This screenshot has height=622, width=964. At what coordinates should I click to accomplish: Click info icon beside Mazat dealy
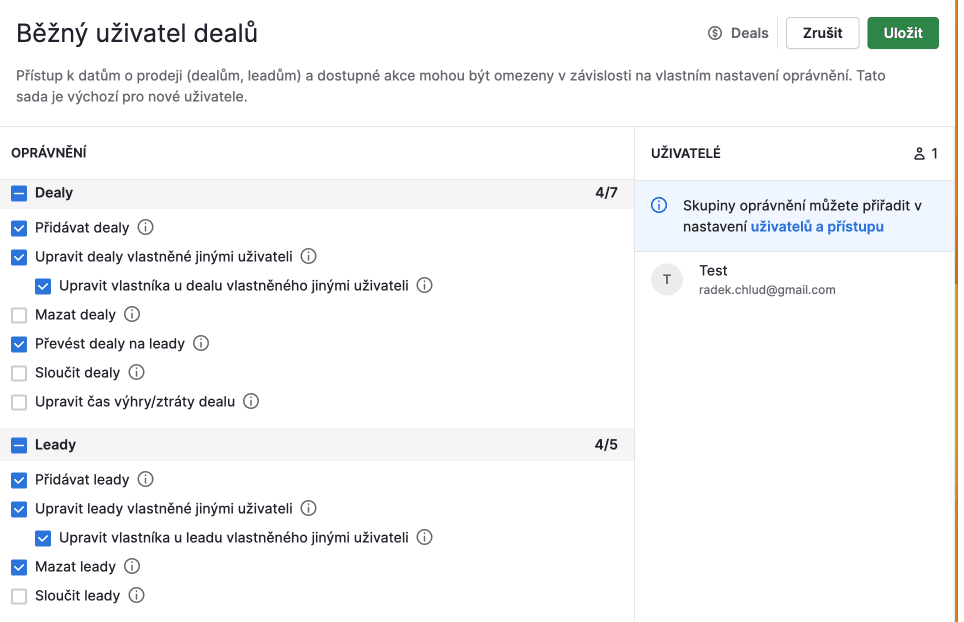tap(131, 315)
